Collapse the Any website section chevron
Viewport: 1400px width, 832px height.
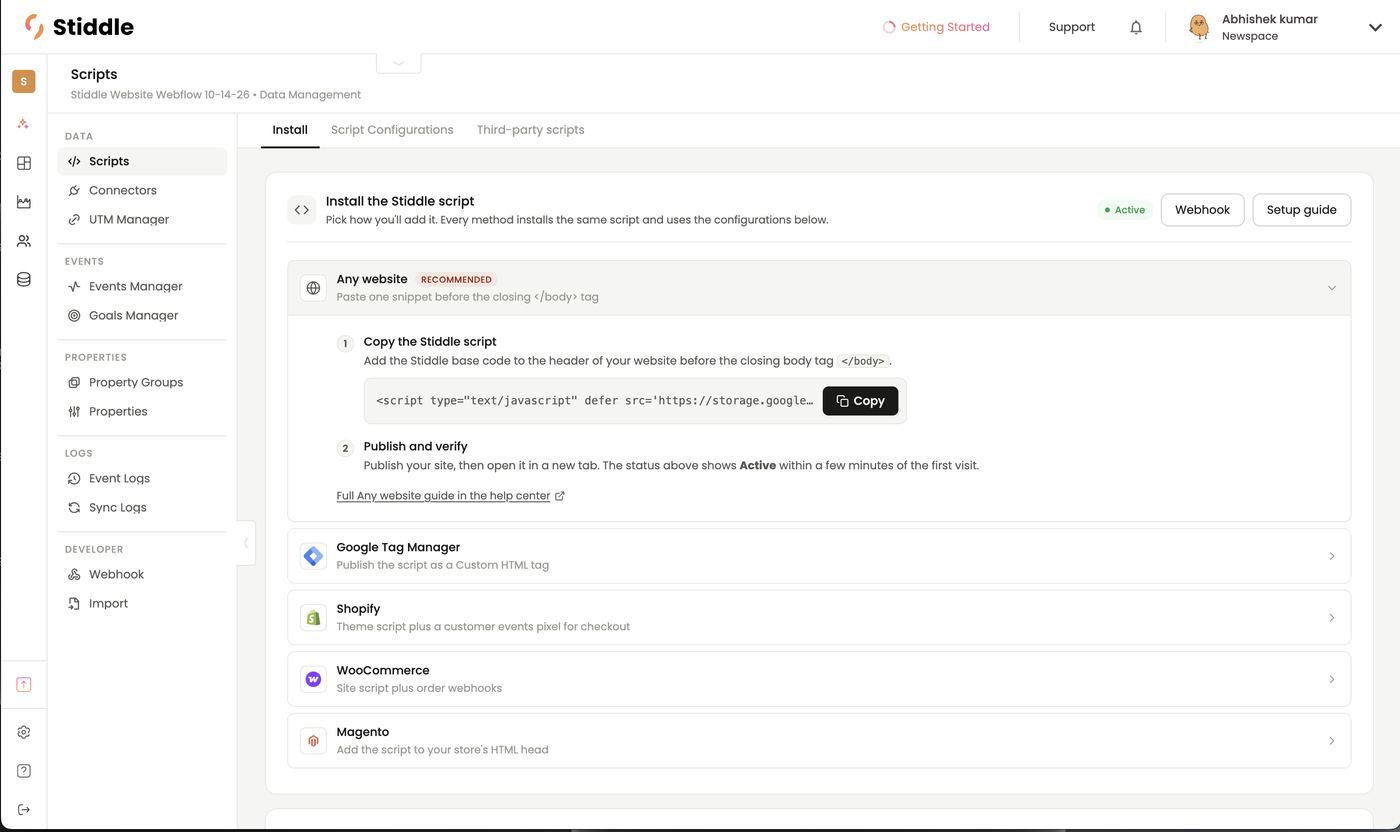[1331, 288]
